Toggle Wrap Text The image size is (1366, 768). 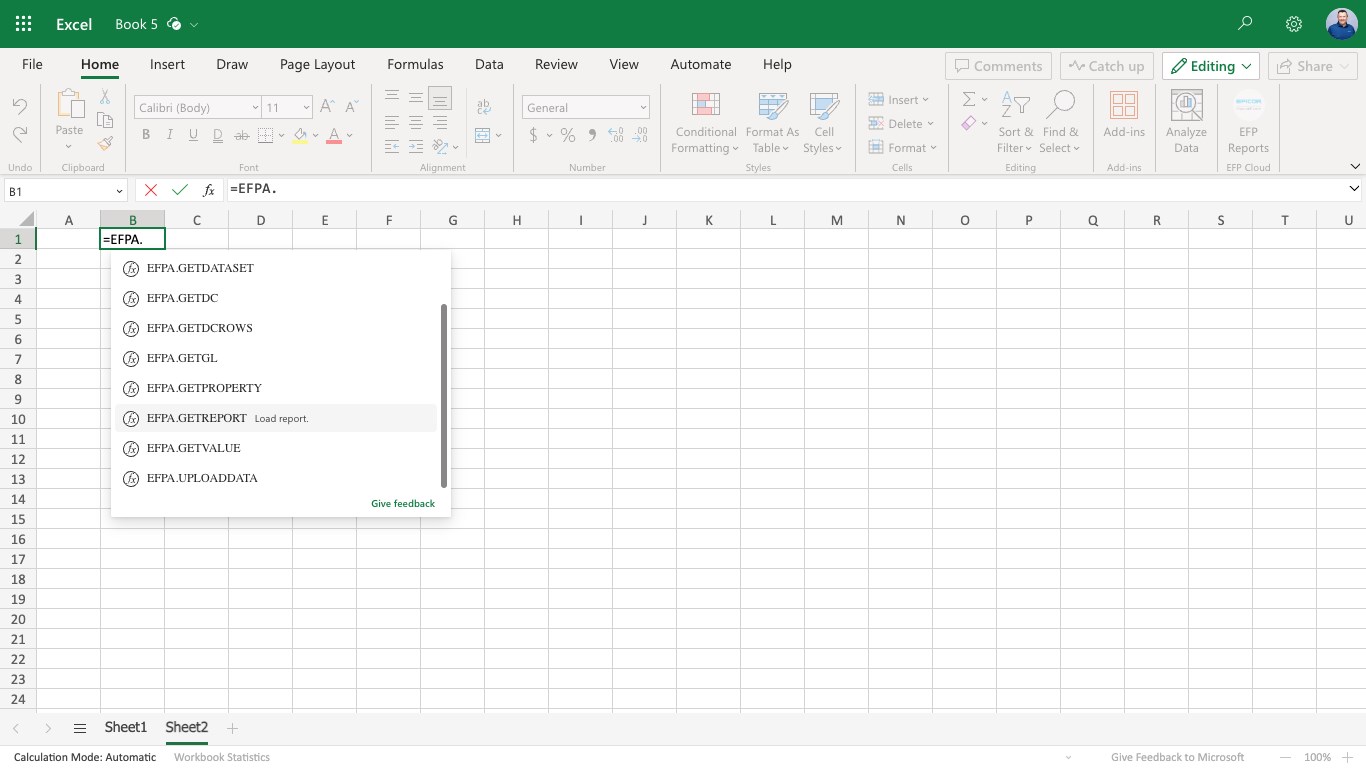(x=483, y=107)
